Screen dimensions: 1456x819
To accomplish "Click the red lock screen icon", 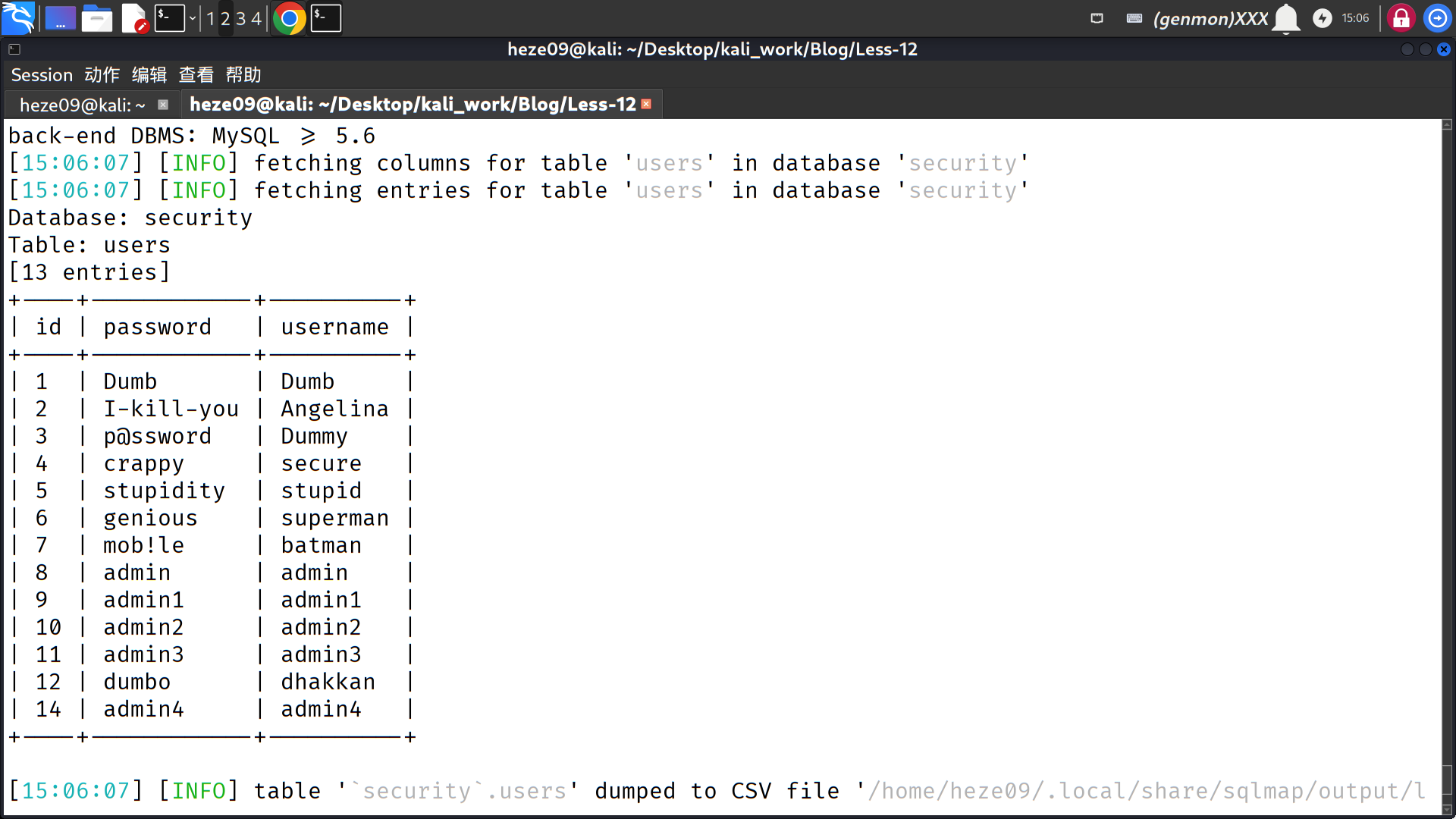I will click(1401, 18).
